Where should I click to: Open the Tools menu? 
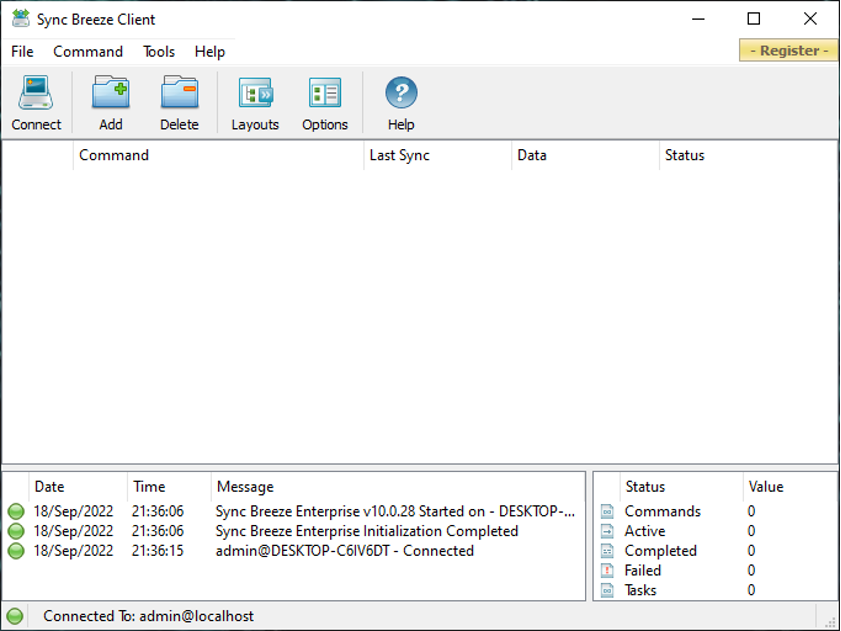(x=159, y=52)
